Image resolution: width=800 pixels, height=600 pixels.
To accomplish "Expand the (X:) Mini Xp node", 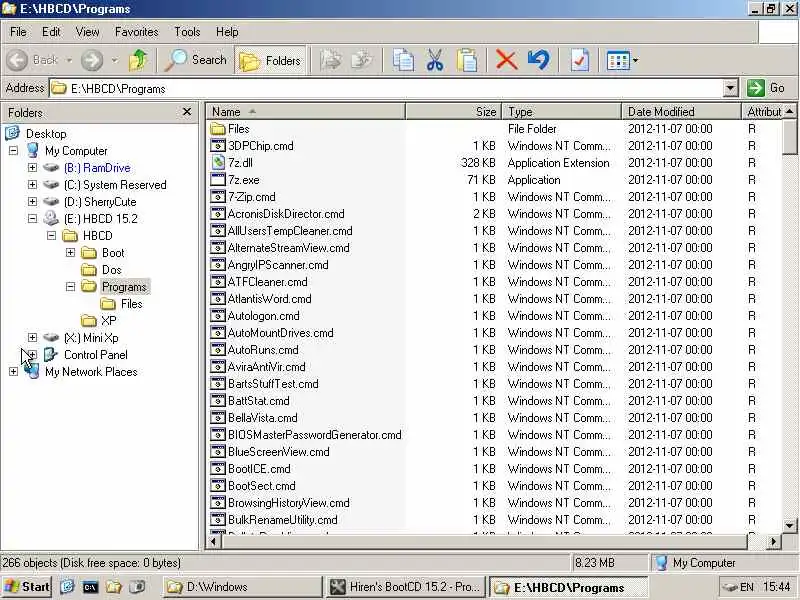I will (32, 337).
